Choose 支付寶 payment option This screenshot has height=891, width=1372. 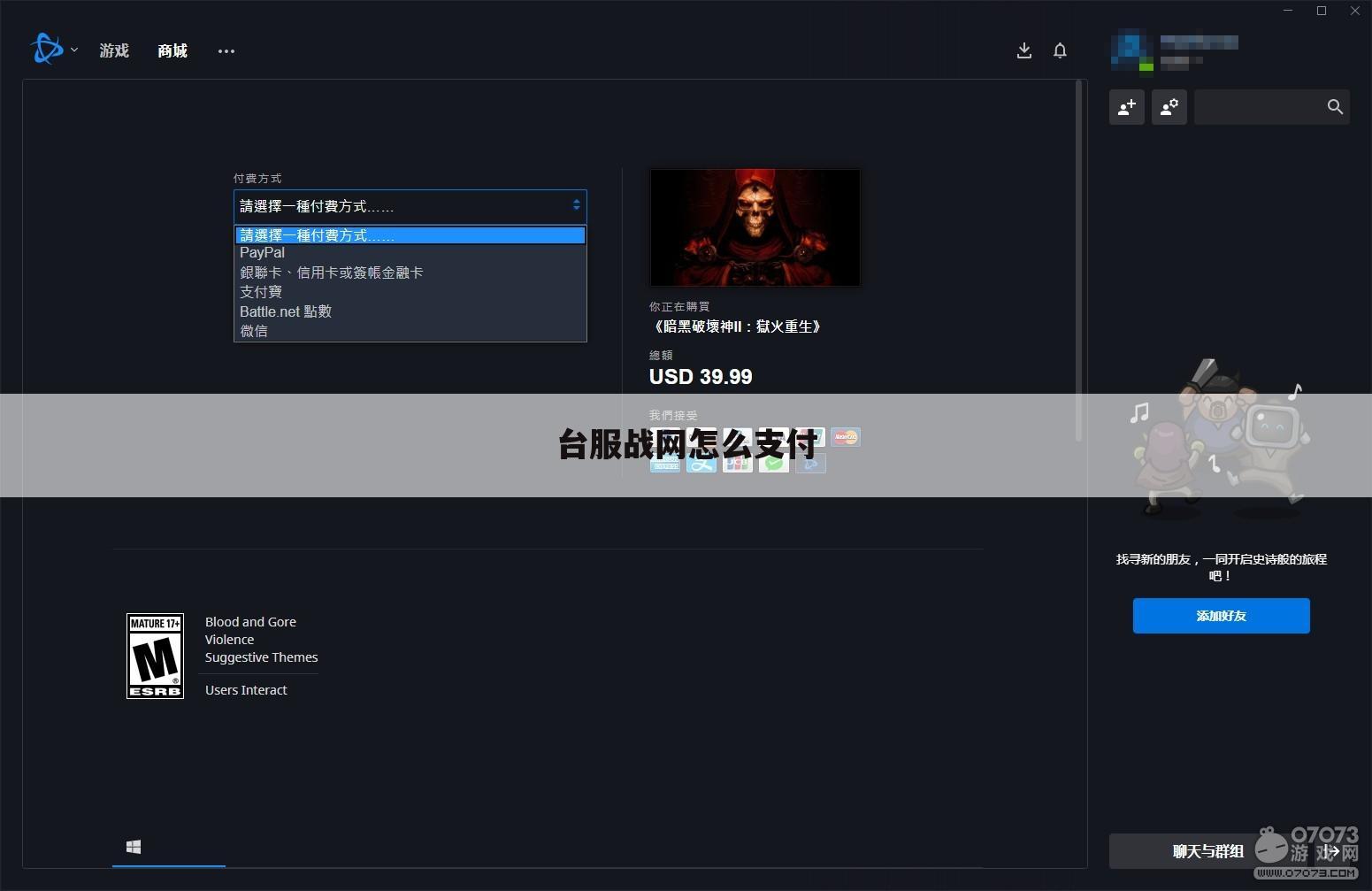(x=410, y=292)
